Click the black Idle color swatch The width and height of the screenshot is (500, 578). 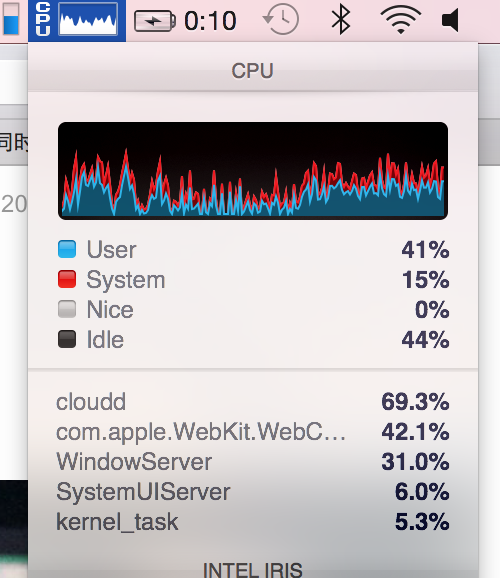click(x=67, y=339)
